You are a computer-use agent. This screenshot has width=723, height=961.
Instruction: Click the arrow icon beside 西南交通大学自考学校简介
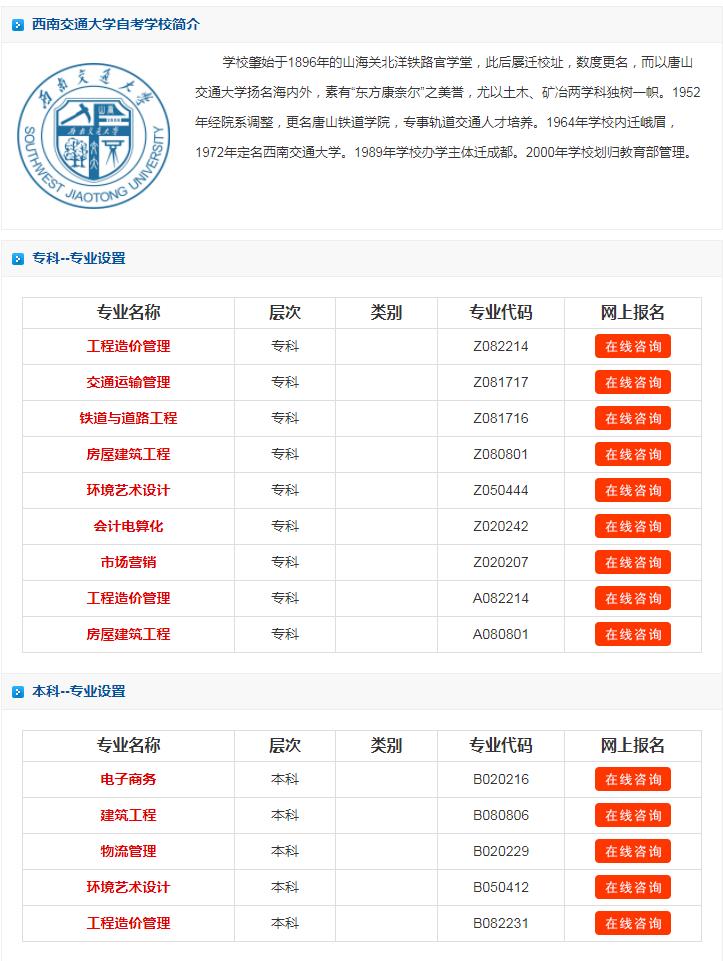[x=18, y=25]
